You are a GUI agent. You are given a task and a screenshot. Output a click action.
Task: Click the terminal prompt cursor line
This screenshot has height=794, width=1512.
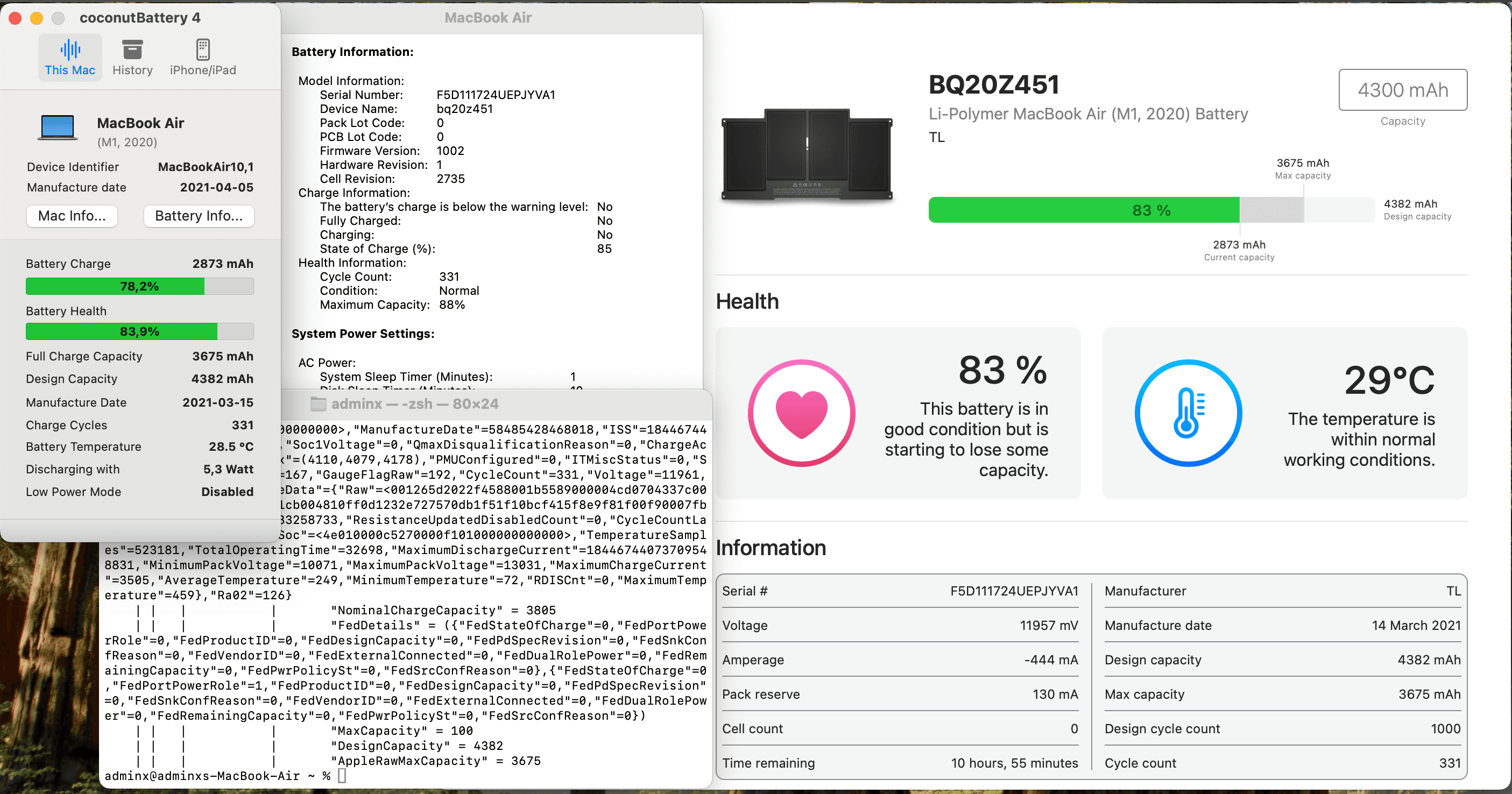coord(225,776)
